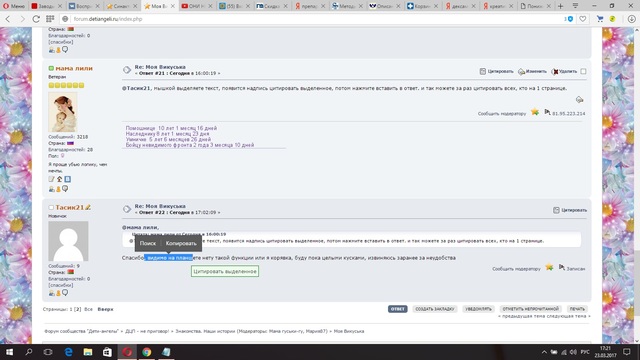Click the star thank icon in reply #22
This screenshot has height=360, width=640.
point(549,267)
